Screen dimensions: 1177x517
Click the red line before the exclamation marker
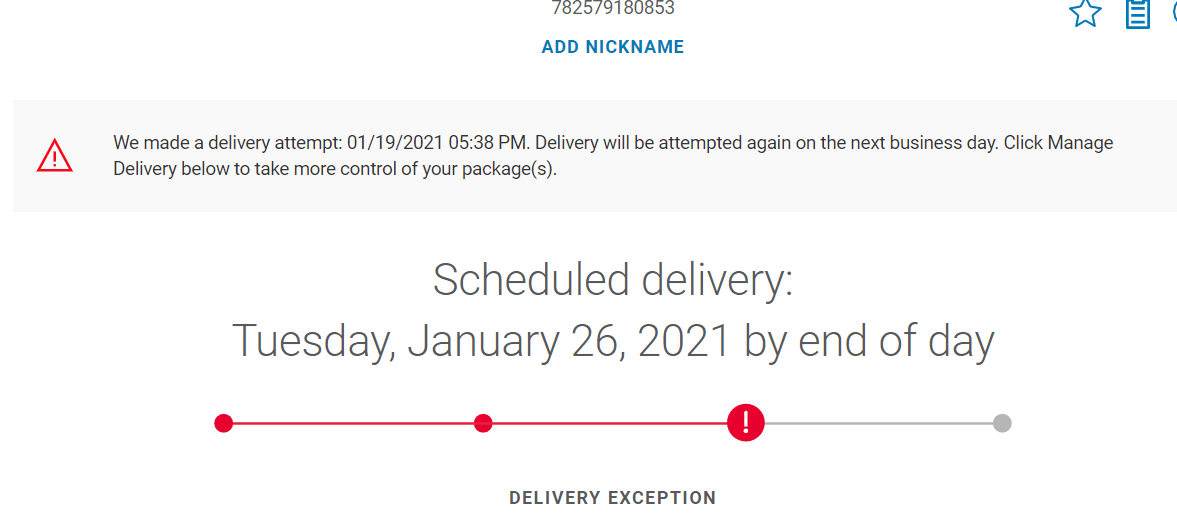point(610,423)
